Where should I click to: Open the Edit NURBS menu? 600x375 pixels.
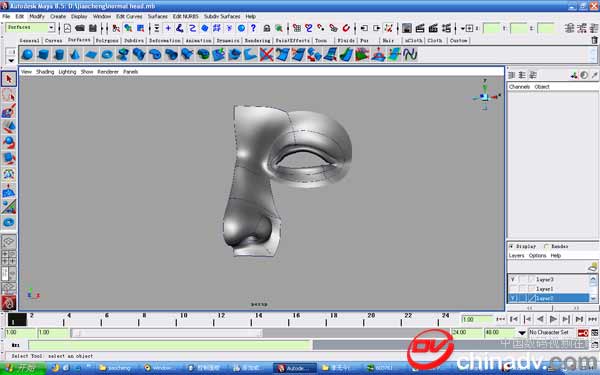[186, 16]
